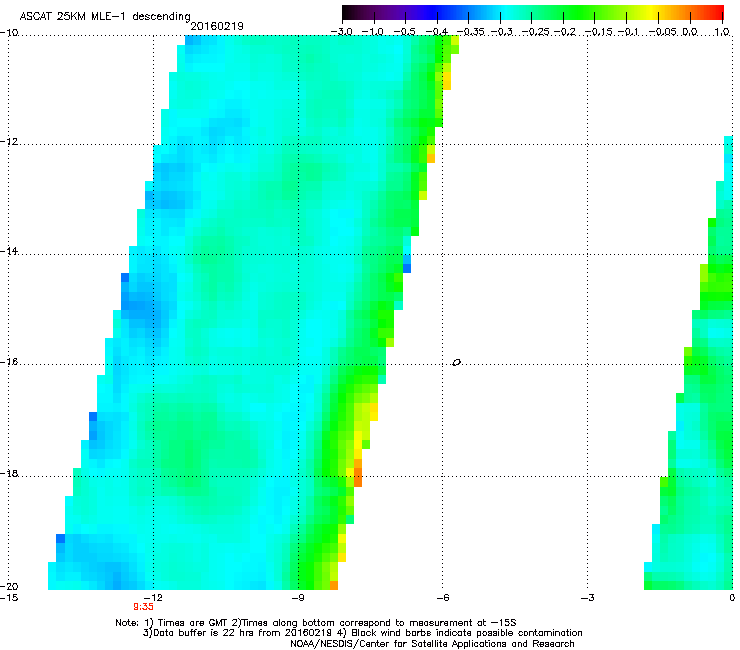Click the -9 longitude label on bottom axis
This screenshot has width=740, height=650.
tap(298, 598)
